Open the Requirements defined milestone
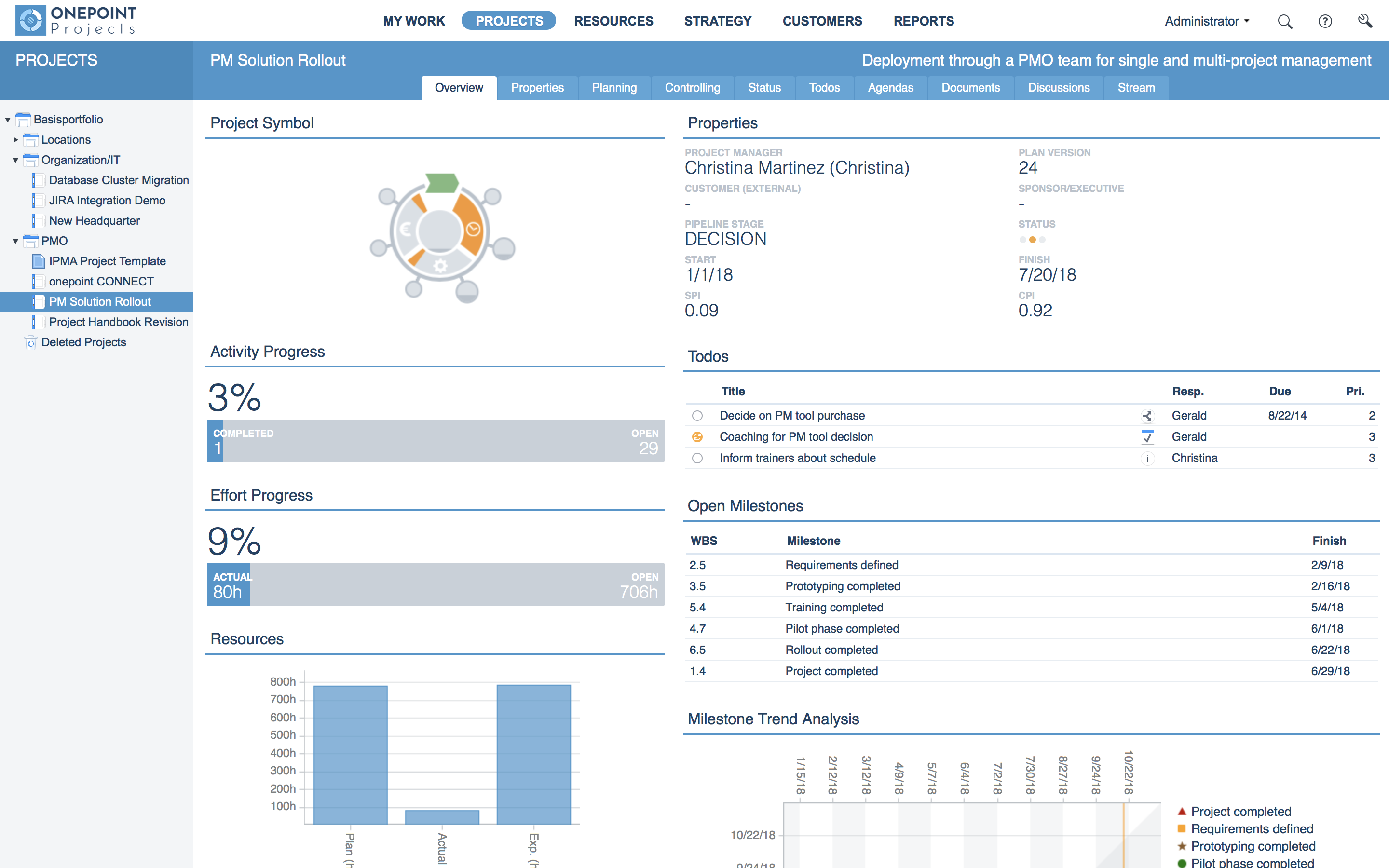Screen dimensions: 1389x868 point(842,565)
